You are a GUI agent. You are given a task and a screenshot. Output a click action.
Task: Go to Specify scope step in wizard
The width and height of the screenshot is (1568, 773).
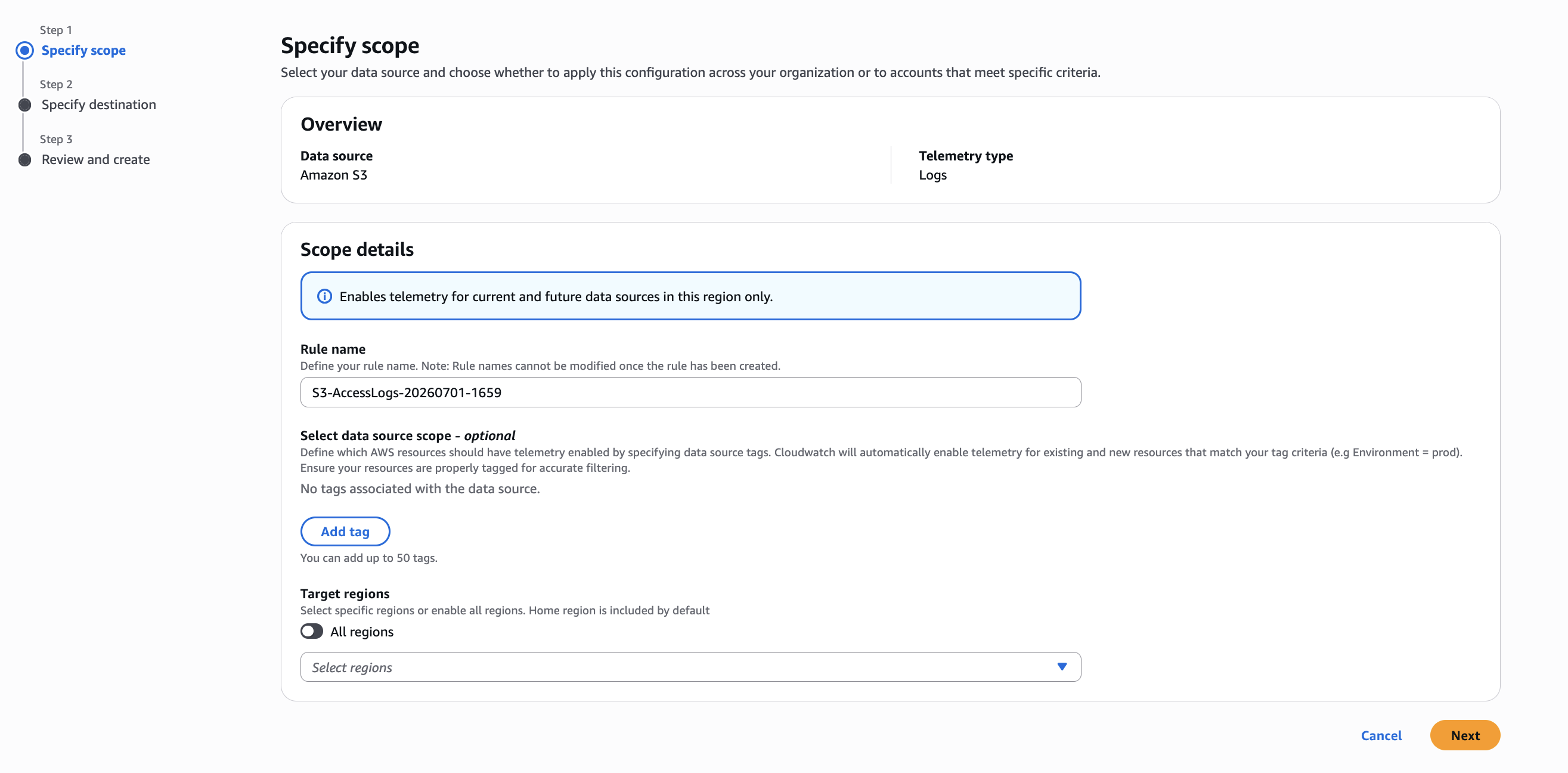pos(83,51)
